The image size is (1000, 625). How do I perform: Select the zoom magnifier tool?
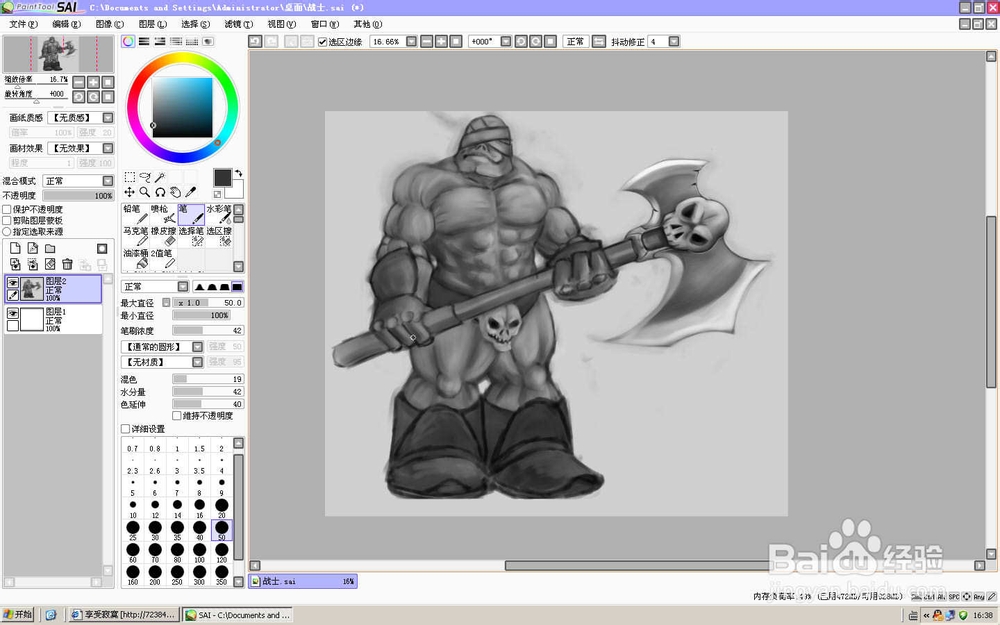coord(145,191)
